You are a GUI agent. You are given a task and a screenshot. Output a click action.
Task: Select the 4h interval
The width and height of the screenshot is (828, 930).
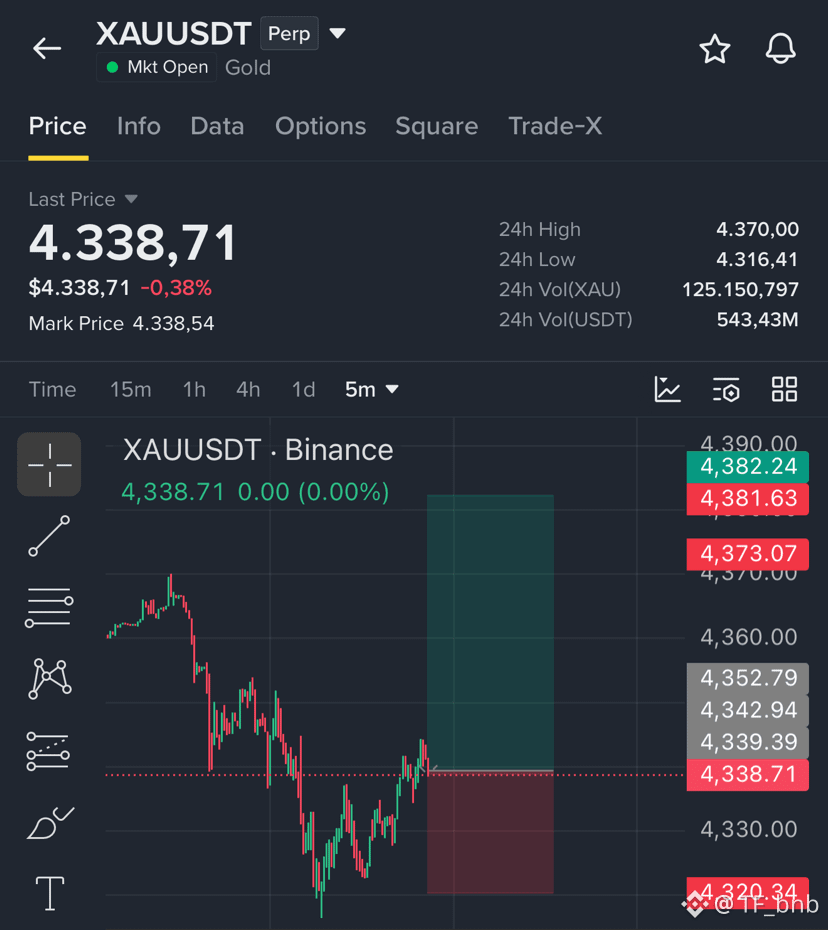248,390
